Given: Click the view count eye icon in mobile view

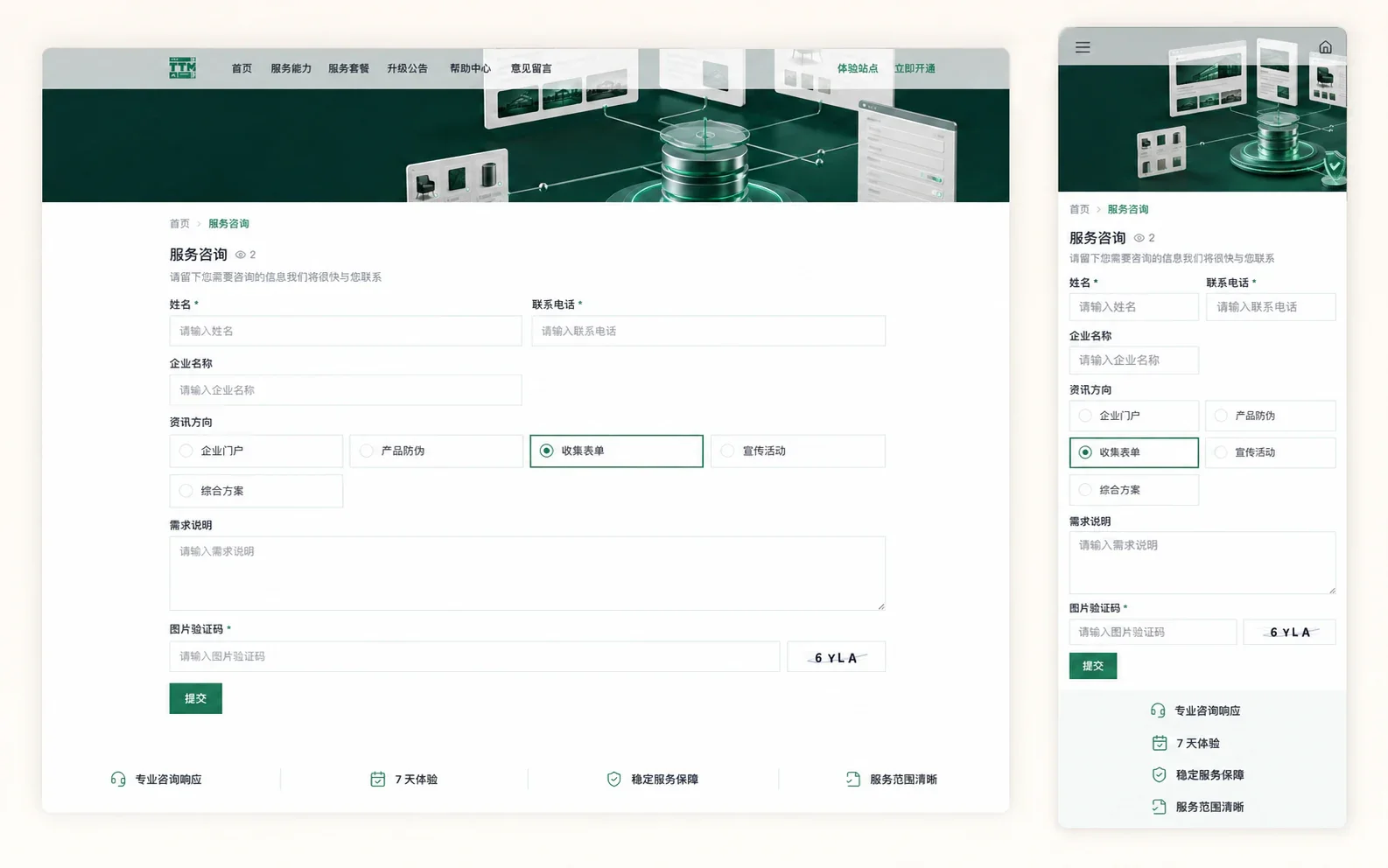Looking at the screenshot, I should (1139, 238).
